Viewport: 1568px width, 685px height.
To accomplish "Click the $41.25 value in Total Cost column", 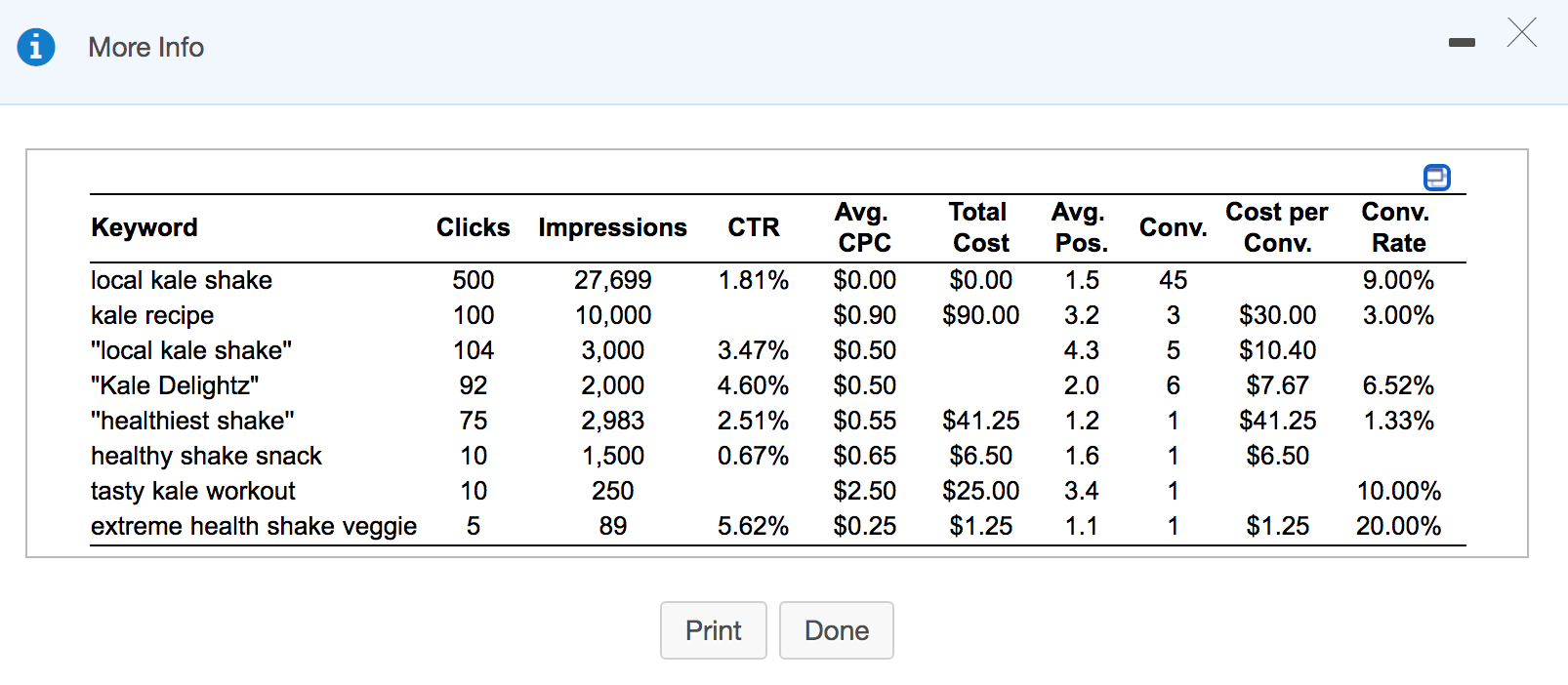I will 981,421.
